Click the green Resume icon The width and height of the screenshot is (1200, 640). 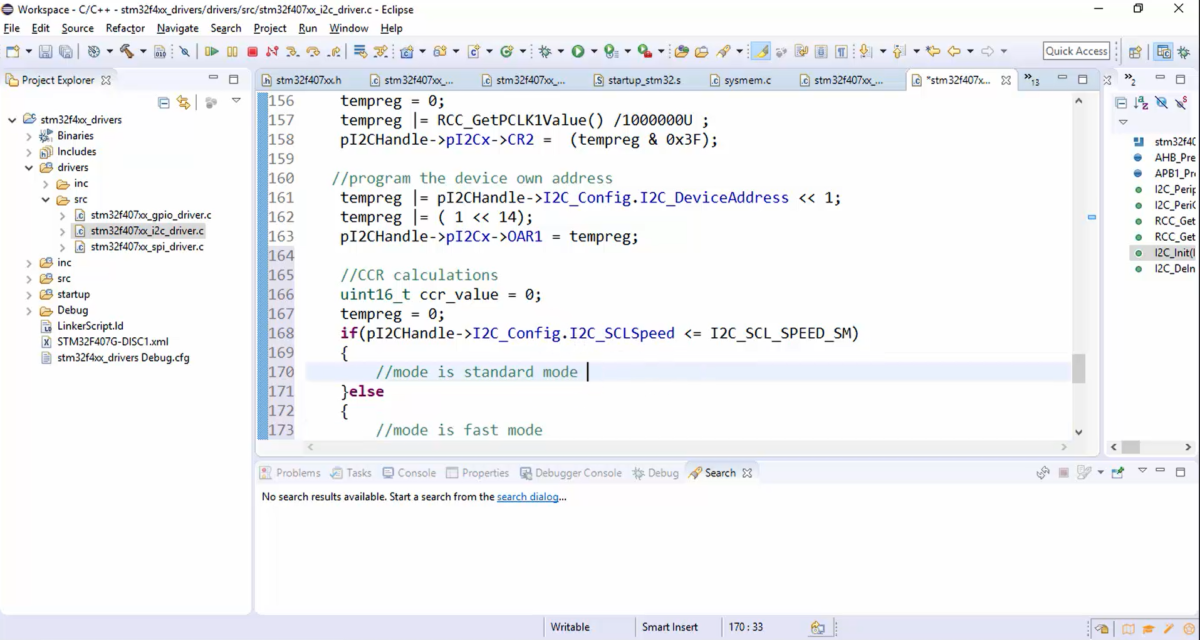tap(212, 51)
